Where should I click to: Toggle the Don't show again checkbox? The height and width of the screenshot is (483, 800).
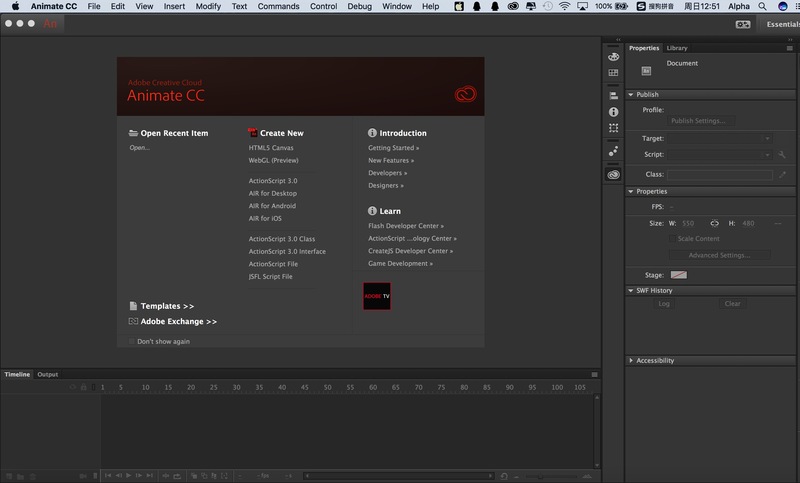[132, 341]
